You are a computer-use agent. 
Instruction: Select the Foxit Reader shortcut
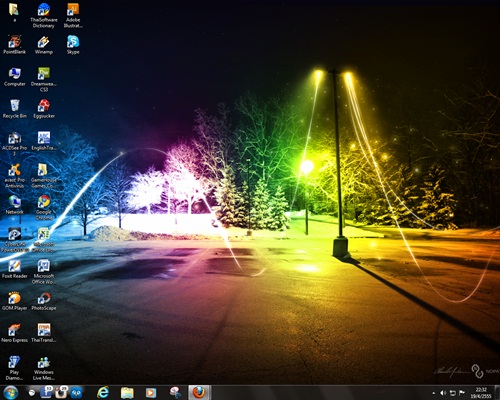15,269
